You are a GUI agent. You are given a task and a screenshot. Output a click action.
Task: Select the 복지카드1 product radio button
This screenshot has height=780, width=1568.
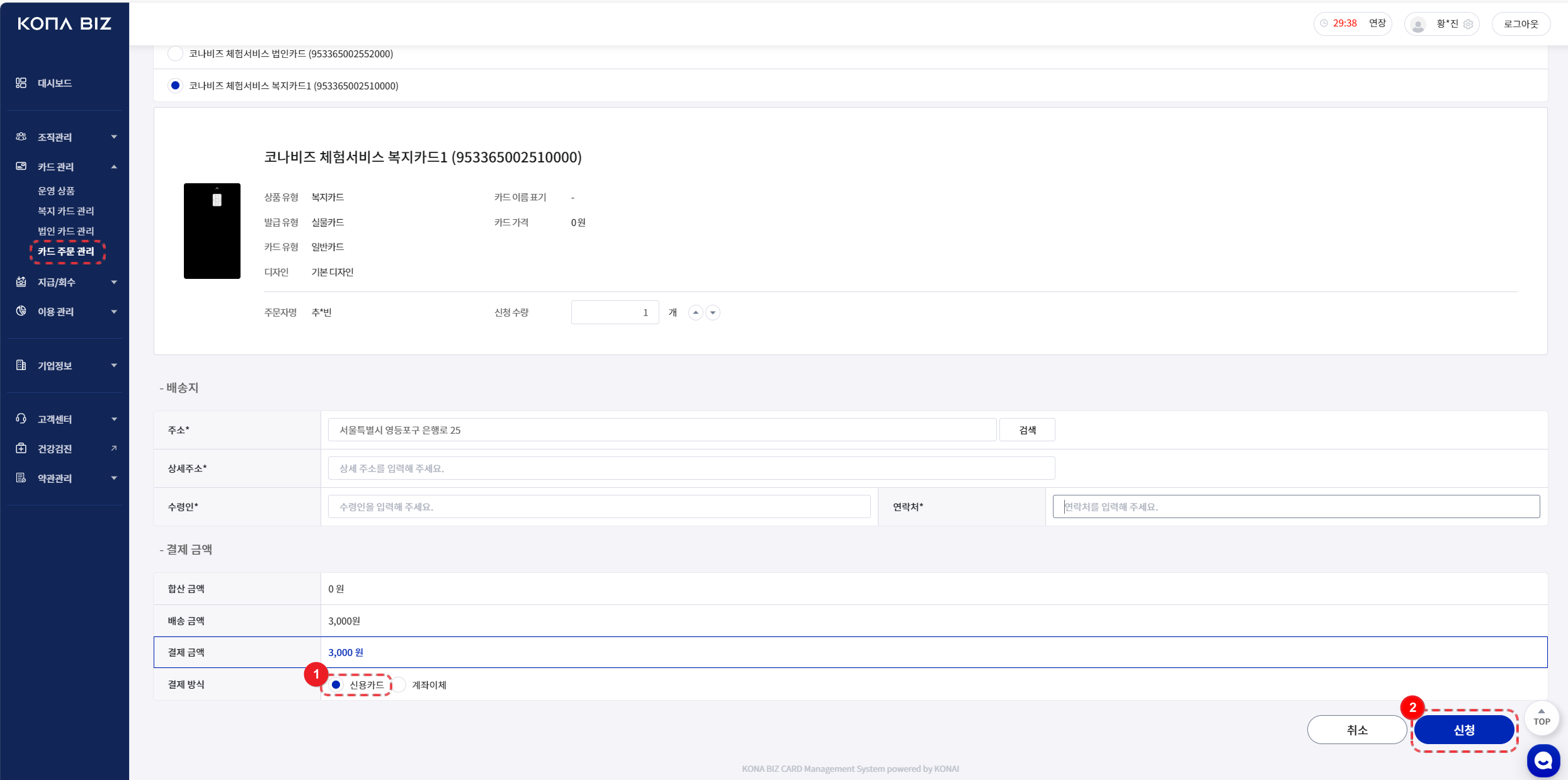(x=175, y=86)
